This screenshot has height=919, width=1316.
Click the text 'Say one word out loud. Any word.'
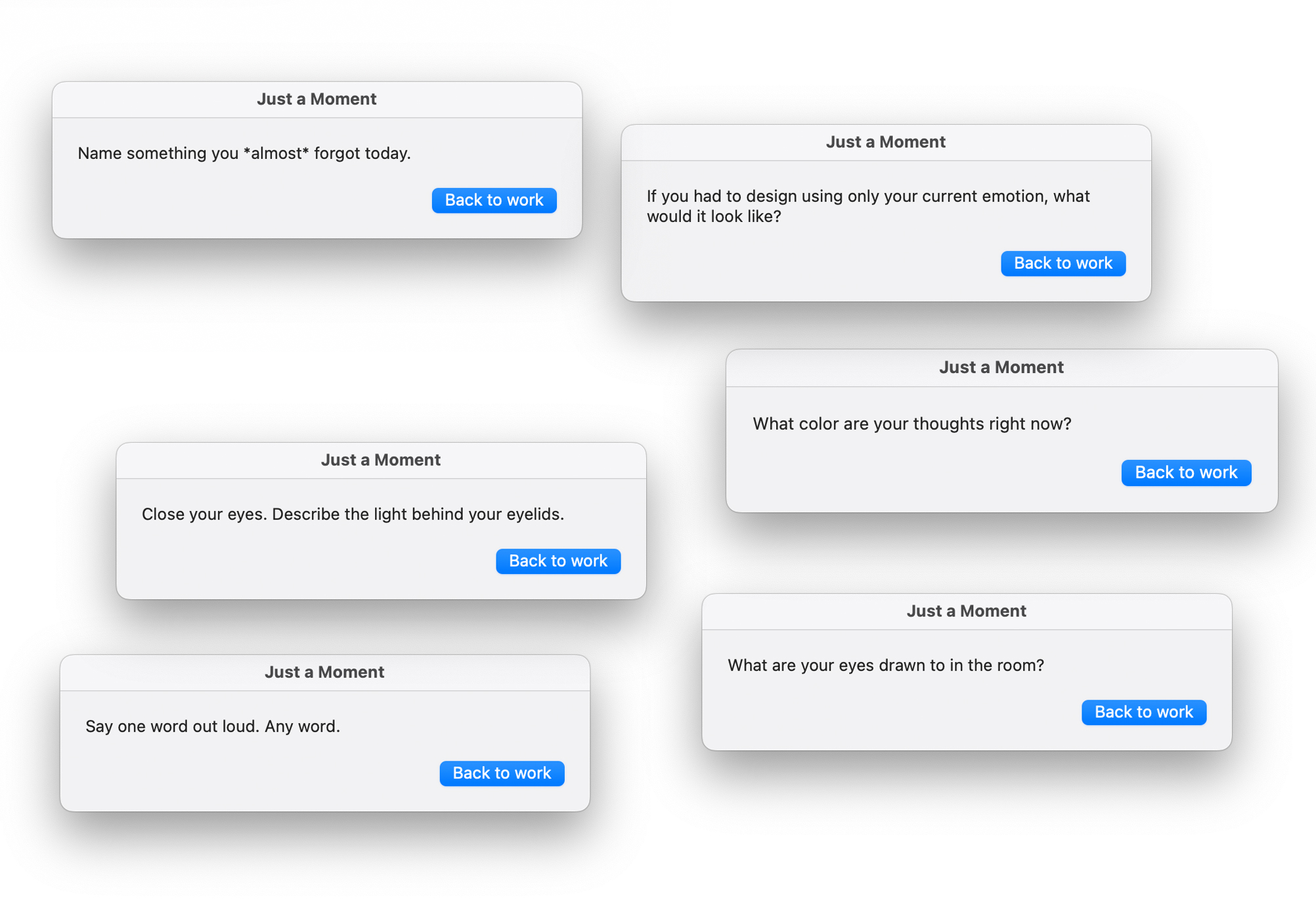pos(213,726)
